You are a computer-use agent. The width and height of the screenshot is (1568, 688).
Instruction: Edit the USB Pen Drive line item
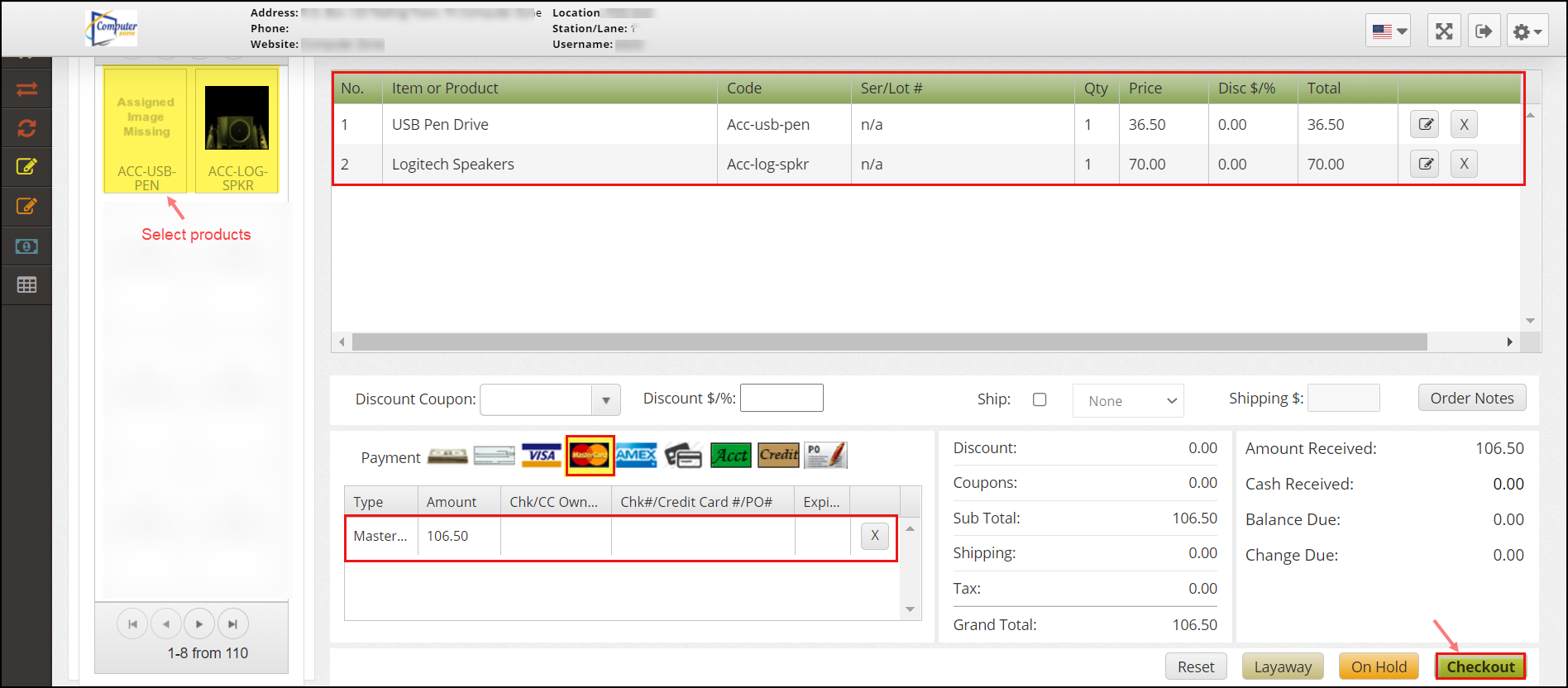1424,124
